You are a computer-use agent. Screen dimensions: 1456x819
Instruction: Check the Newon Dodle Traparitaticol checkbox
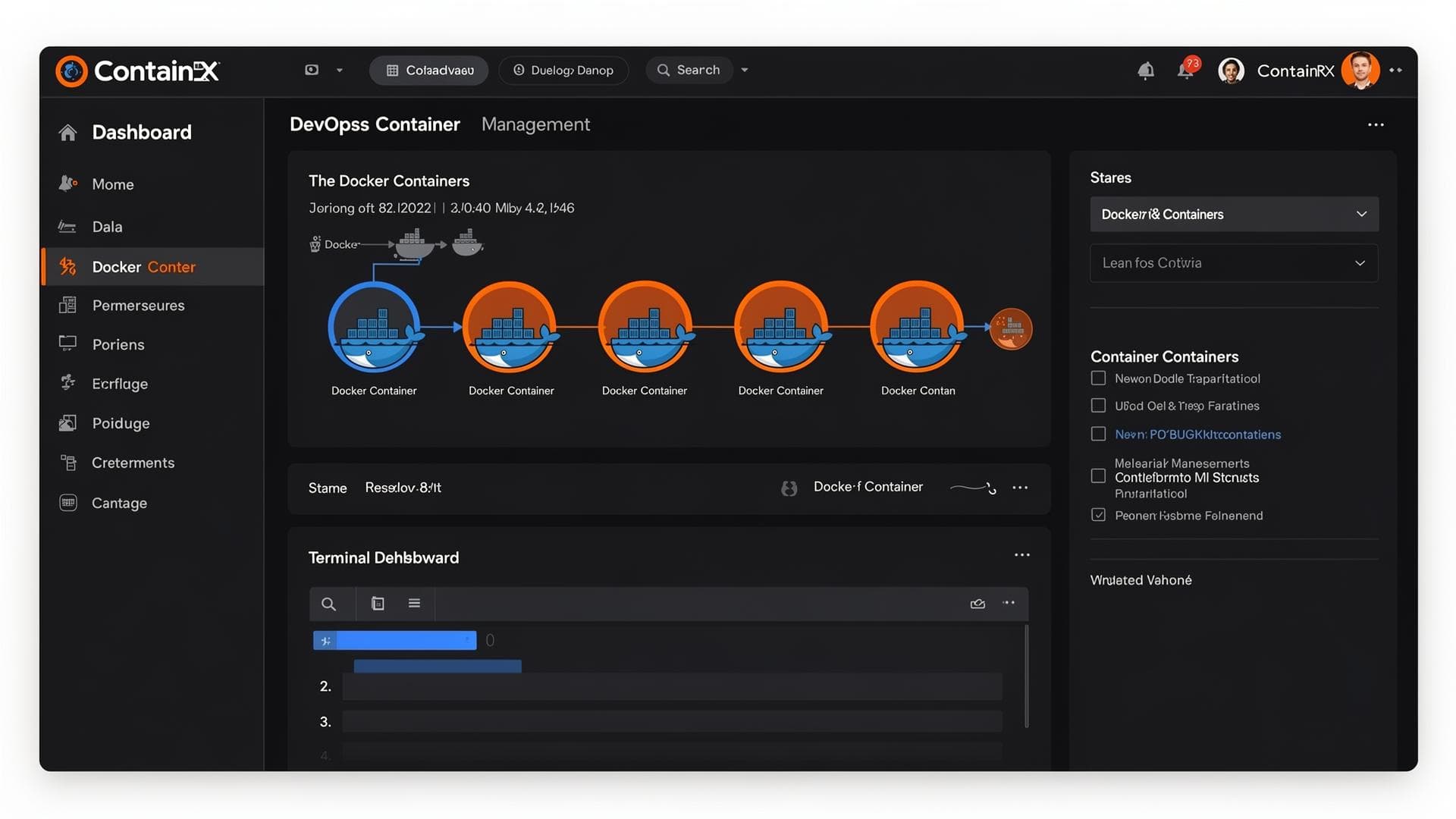pos(1098,378)
